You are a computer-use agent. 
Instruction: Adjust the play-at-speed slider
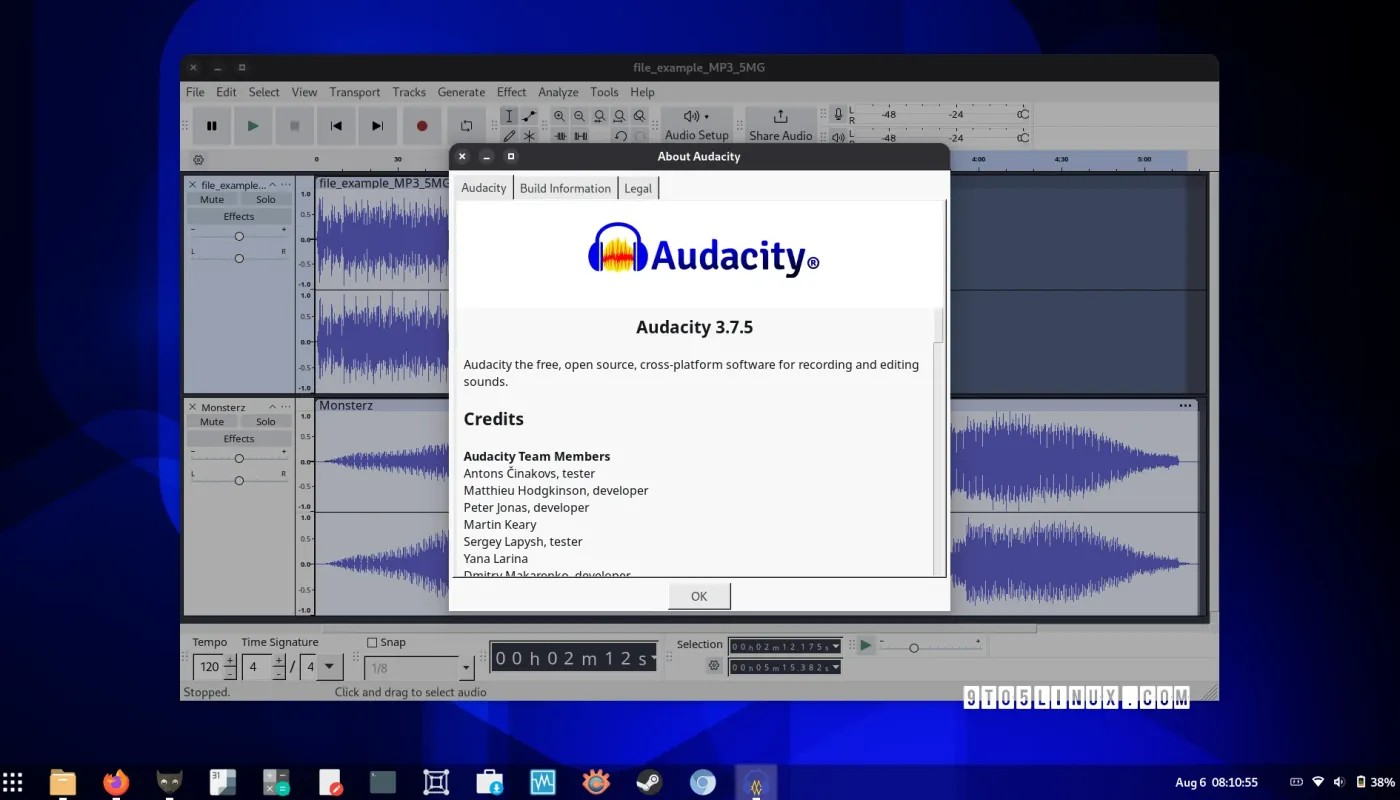(913, 648)
